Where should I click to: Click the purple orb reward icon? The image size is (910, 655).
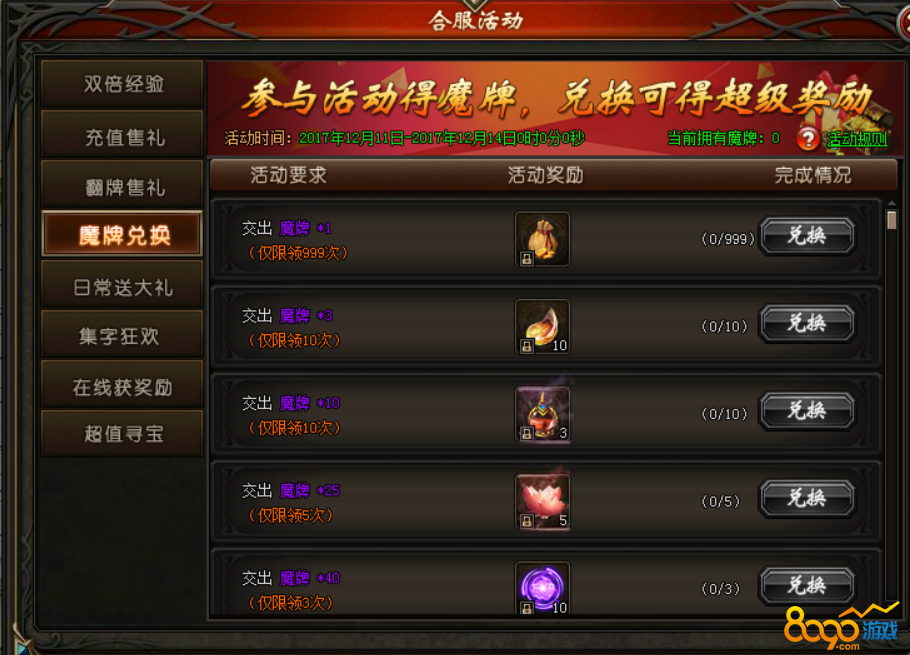542,588
